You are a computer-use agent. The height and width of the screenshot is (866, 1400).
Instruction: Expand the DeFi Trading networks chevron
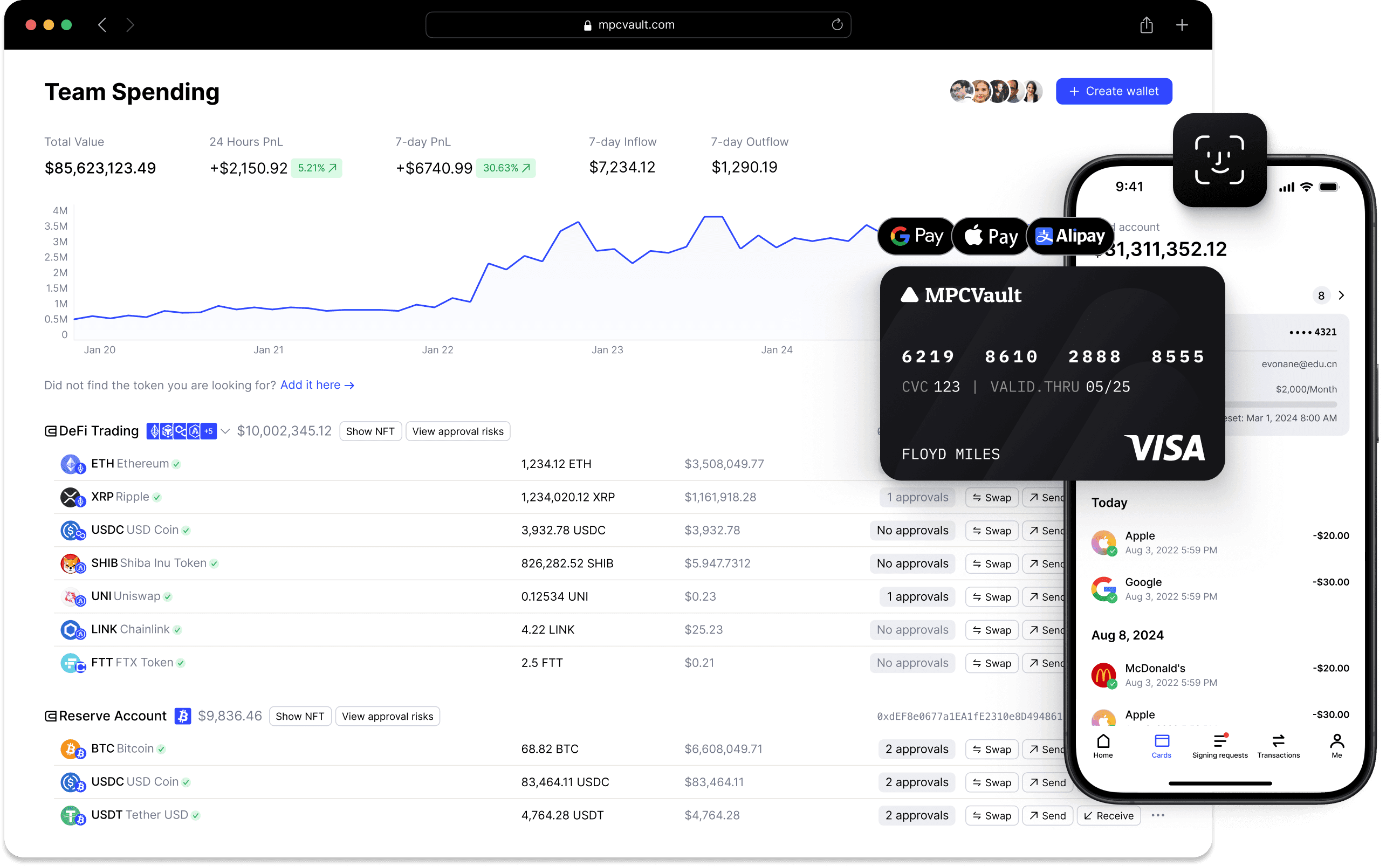226,431
